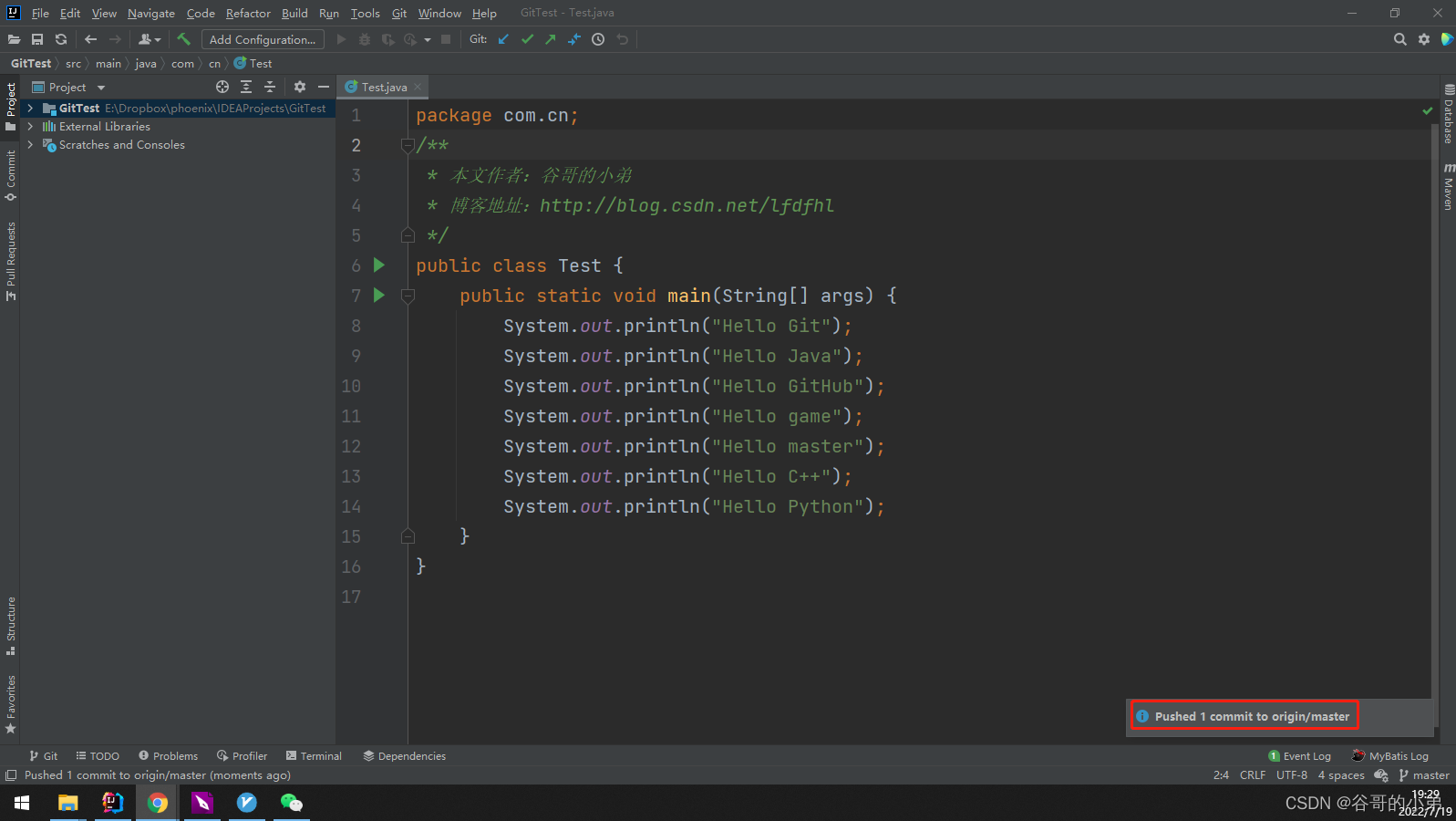Viewport: 1456px width, 821px height.
Task: Open the Refactor menu
Action: pos(248,13)
